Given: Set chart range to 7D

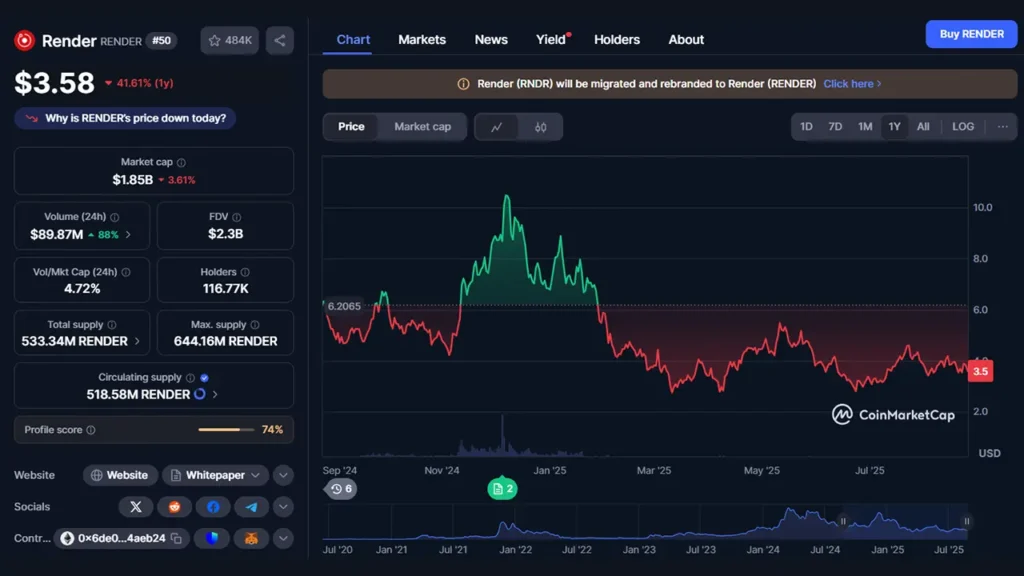Looking at the screenshot, I should 835,127.
